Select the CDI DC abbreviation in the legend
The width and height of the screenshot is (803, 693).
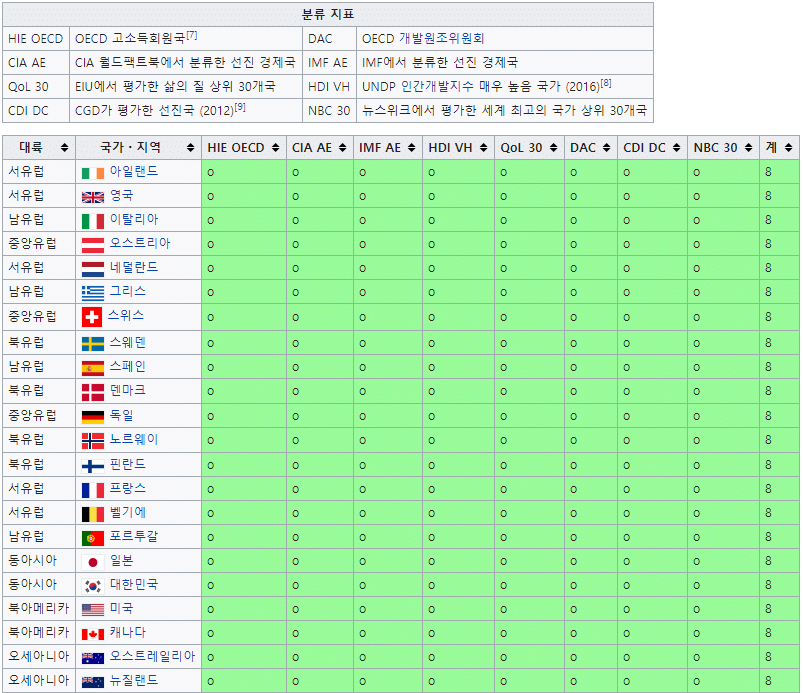(28, 111)
